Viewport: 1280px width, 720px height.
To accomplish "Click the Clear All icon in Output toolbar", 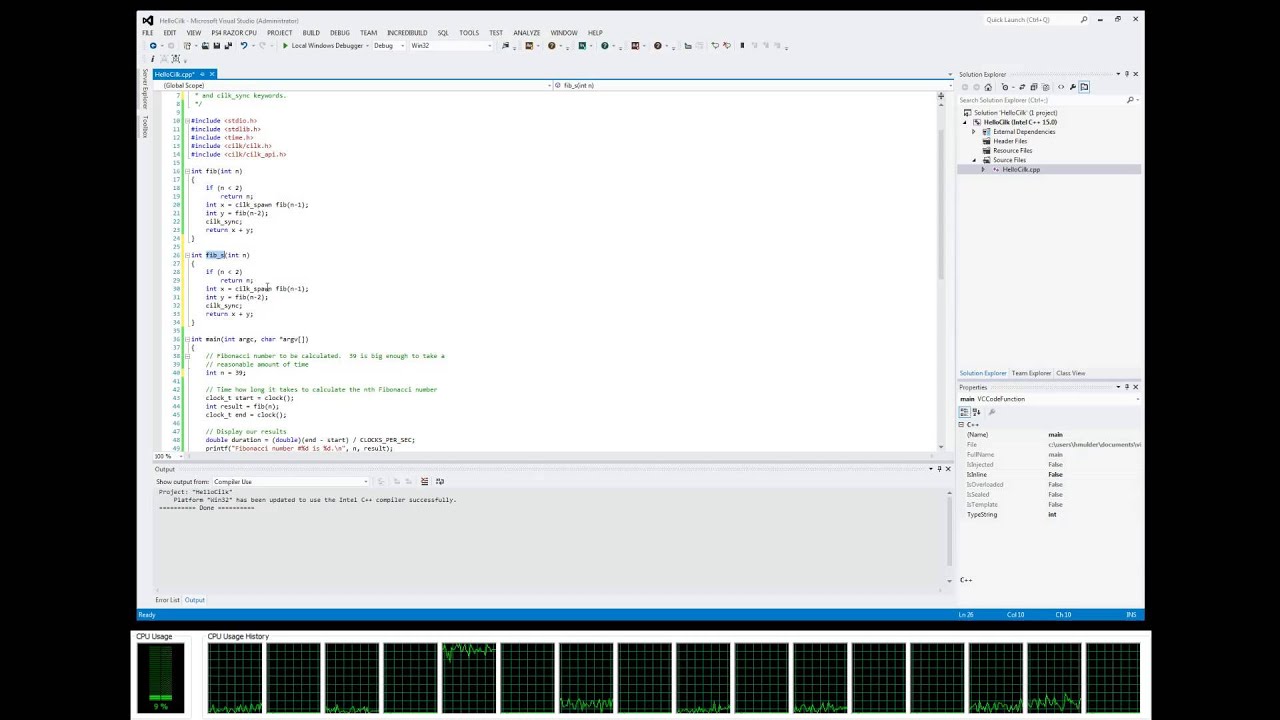I will click(x=425, y=482).
